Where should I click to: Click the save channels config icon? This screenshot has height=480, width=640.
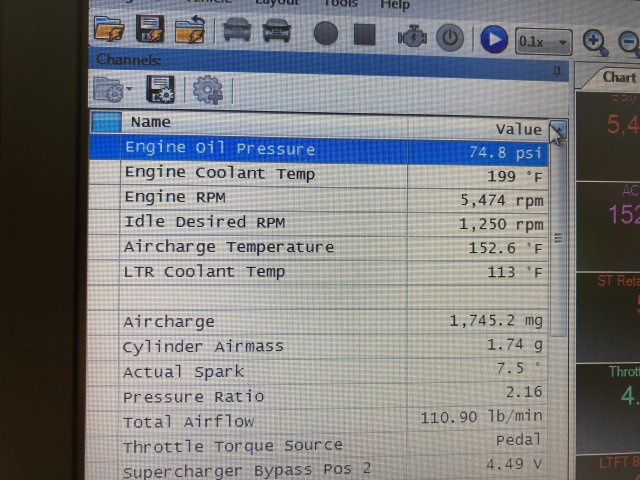(x=160, y=90)
